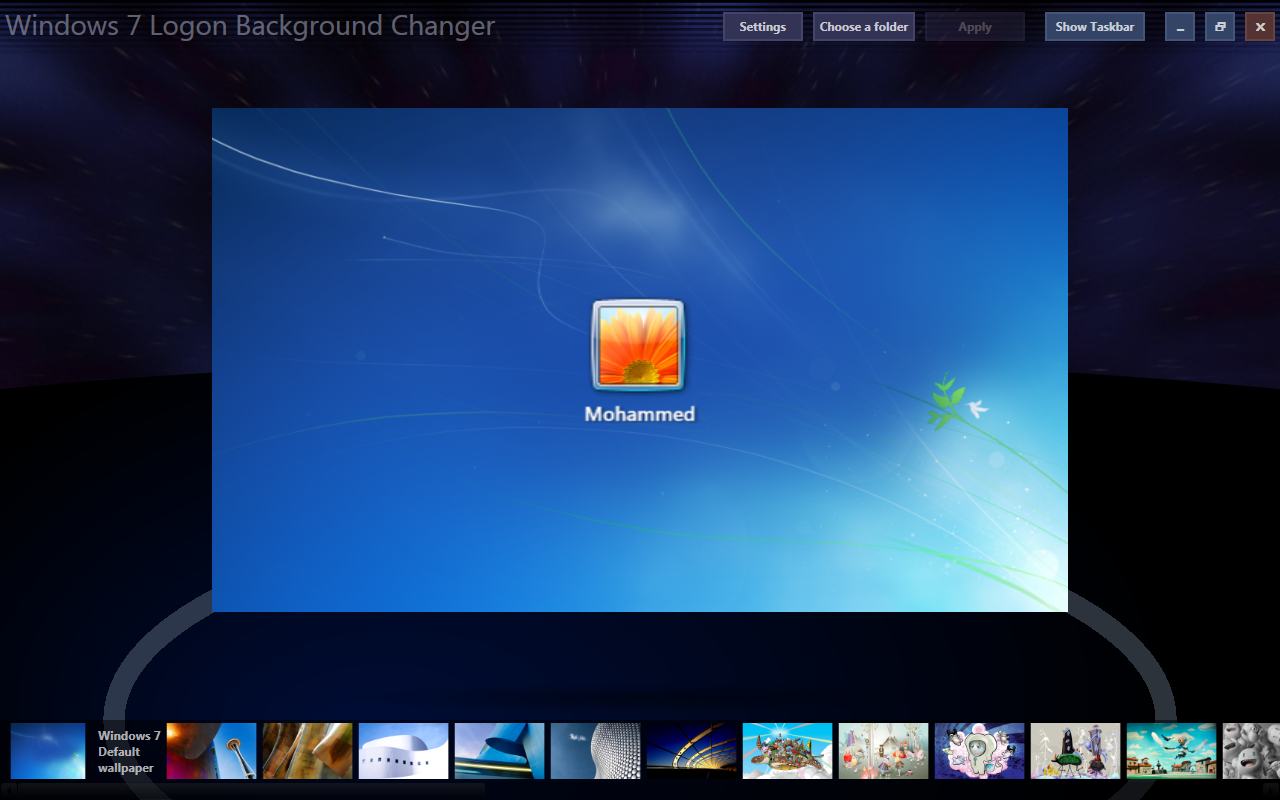The height and width of the screenshot is (800, 1280).
Task: Click Choose a folder
Action: click(x=864, y=27)
